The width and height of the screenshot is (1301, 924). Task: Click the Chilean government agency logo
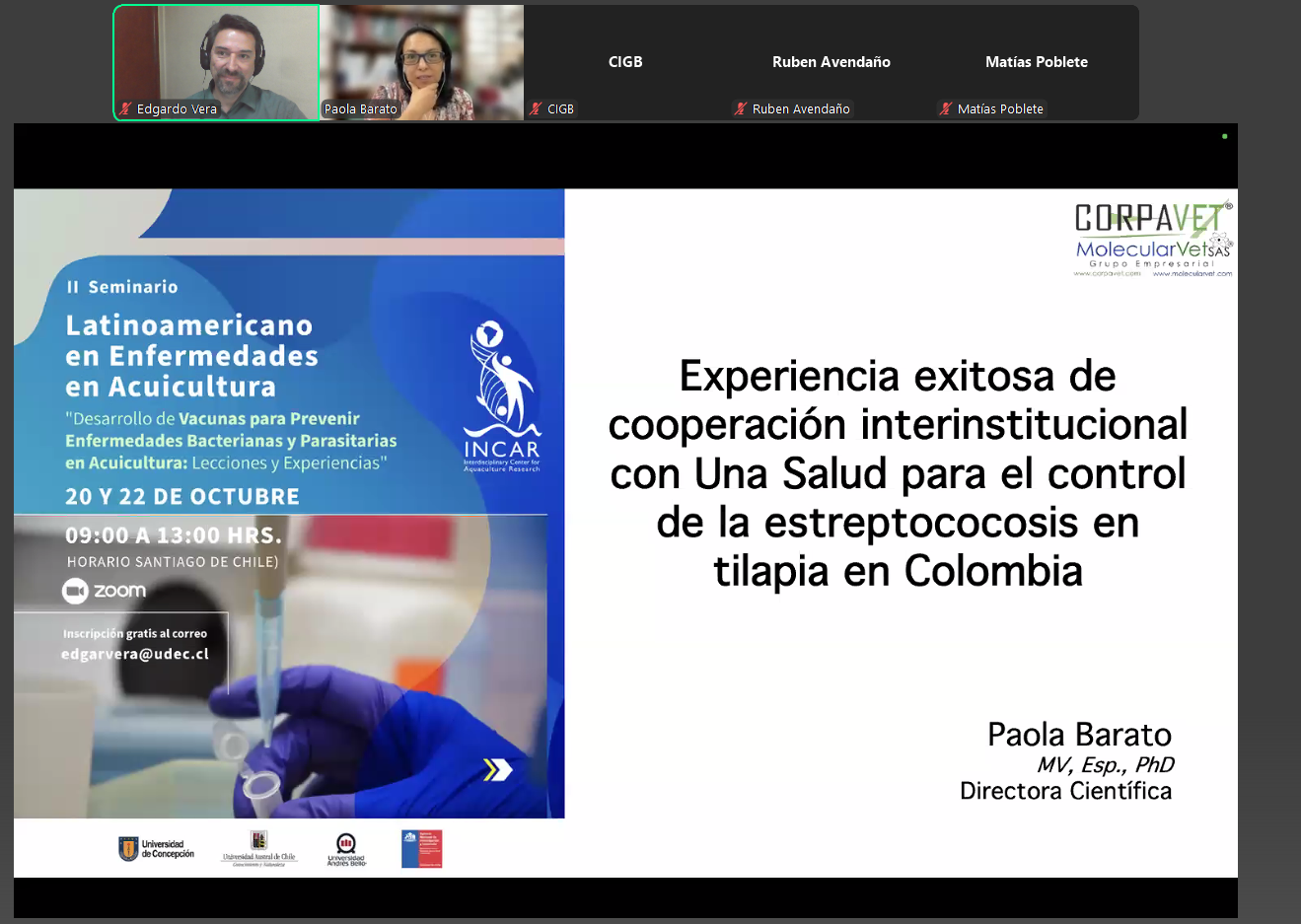click(421, 849)
